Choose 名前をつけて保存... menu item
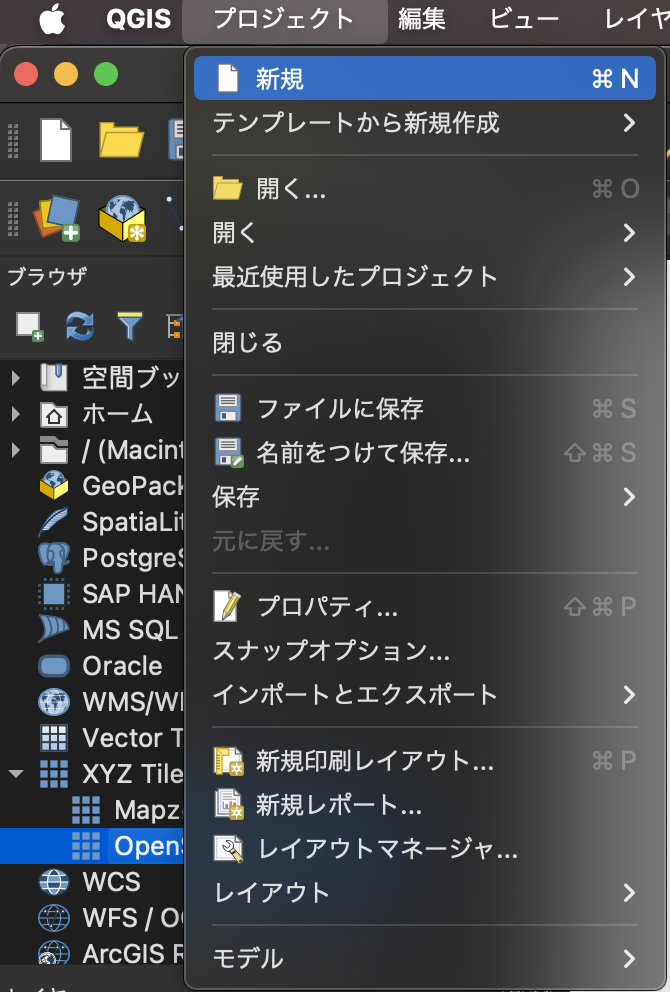 coord(425,452)
